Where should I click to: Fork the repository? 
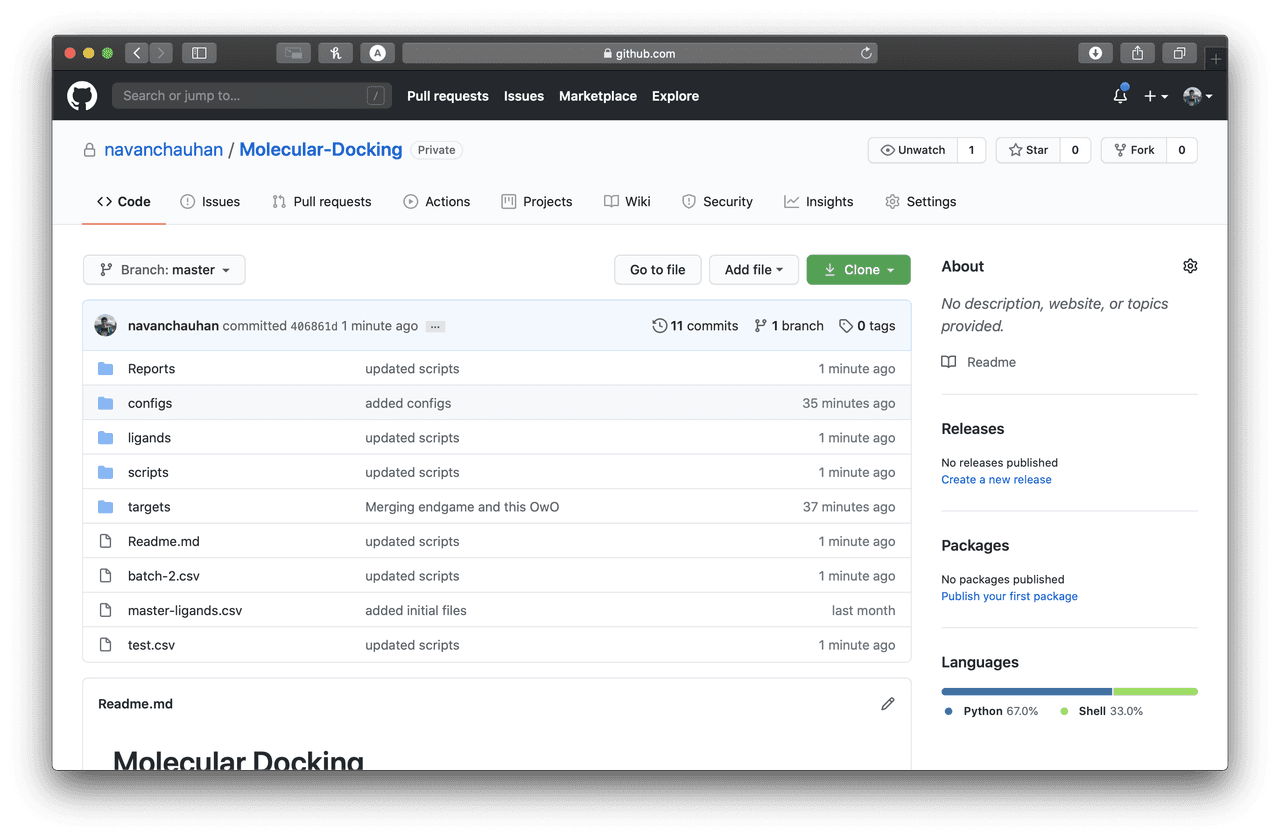[x=1134, y=150]
